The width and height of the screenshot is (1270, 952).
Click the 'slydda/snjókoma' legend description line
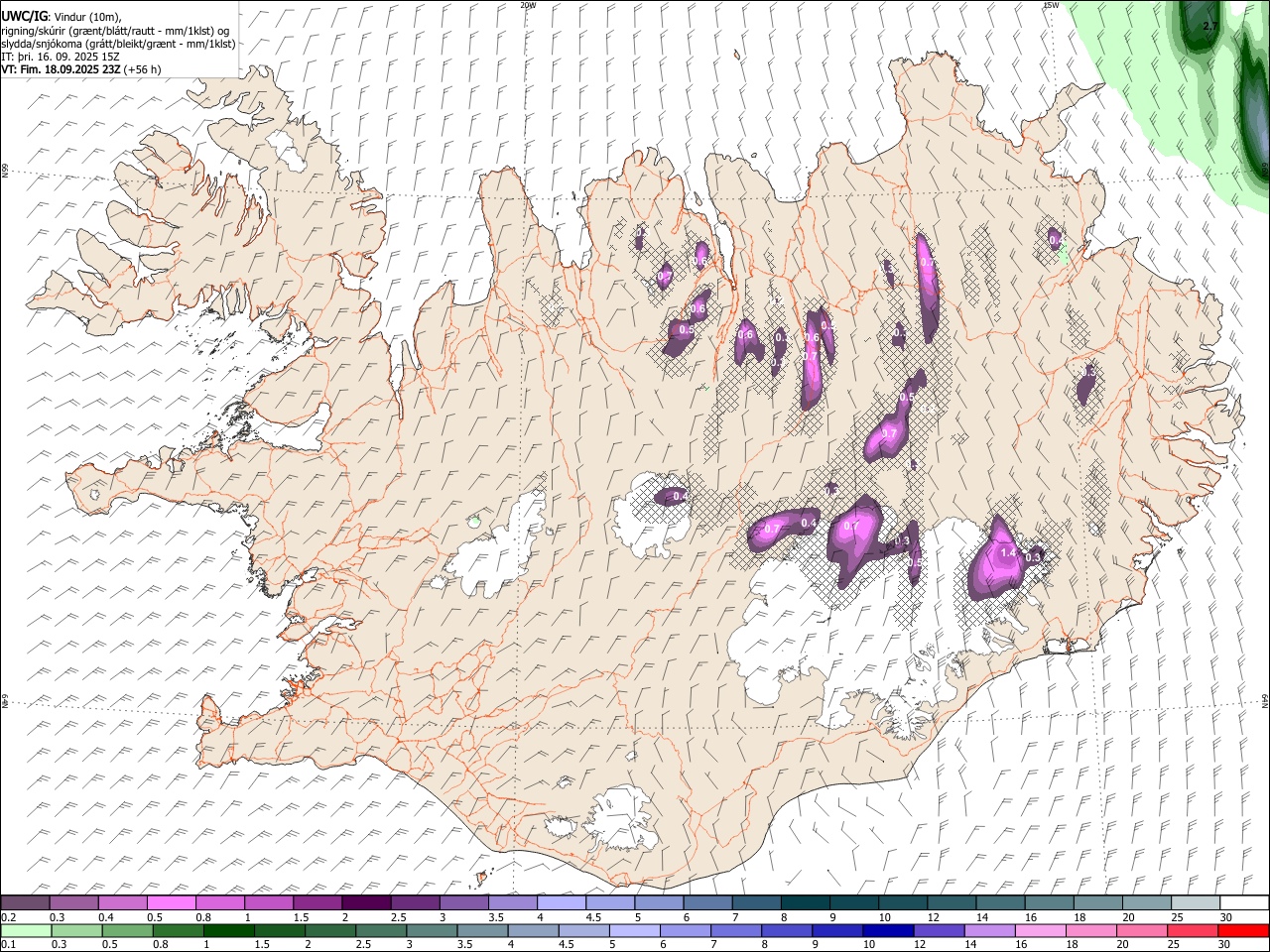click(118, 44)
